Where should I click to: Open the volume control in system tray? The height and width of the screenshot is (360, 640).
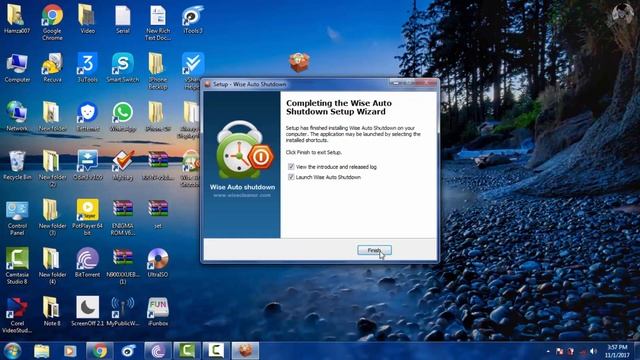[593, 351]
